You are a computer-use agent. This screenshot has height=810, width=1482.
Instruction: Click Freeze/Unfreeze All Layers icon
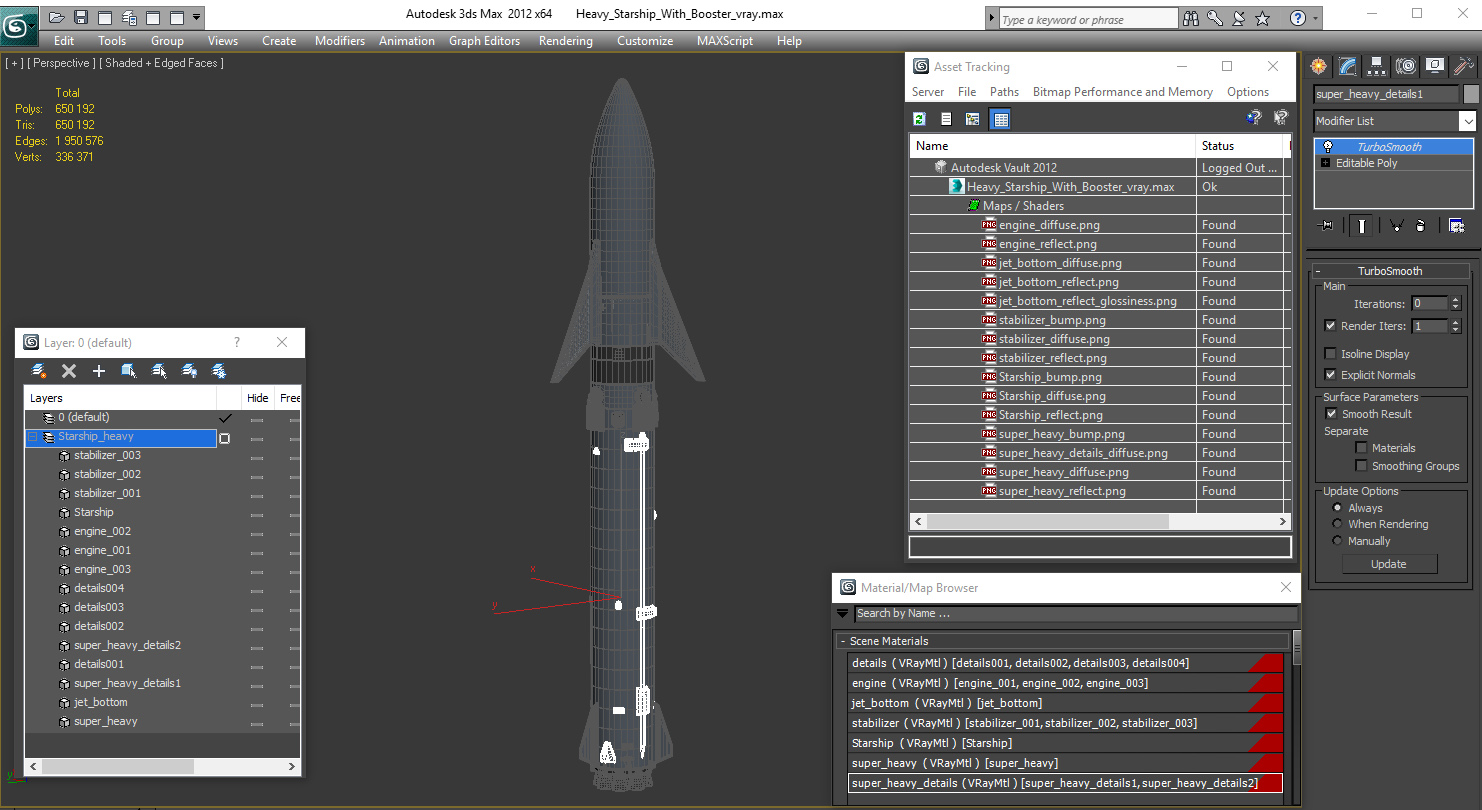click(219, 371)
